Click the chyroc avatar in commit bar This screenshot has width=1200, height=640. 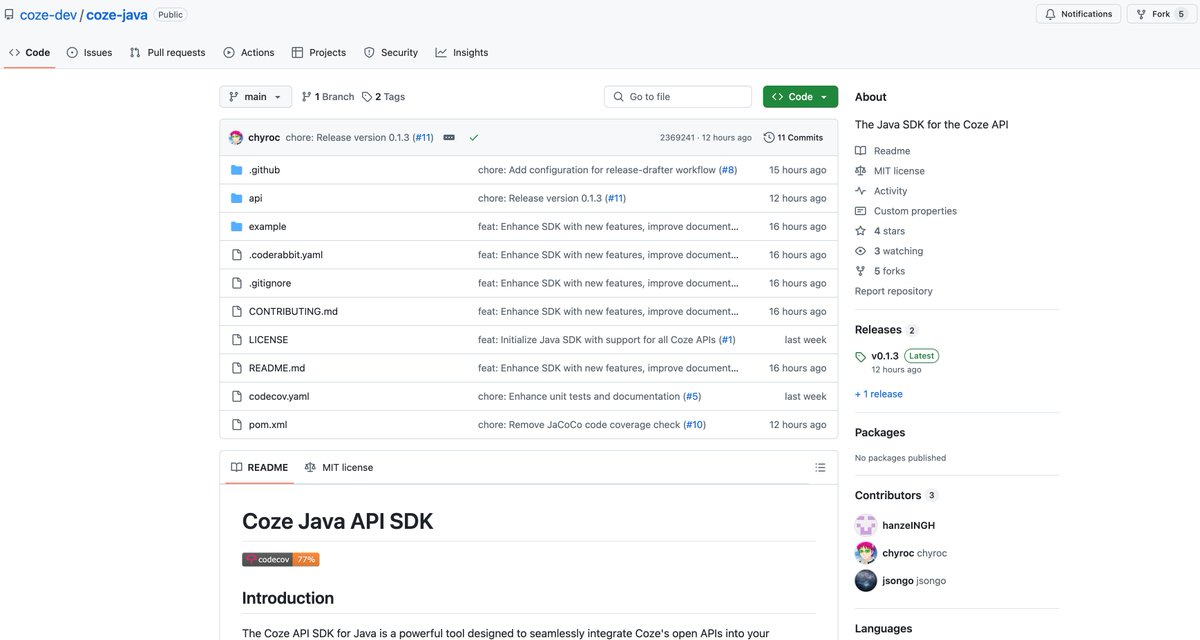[x=236, y=137]
